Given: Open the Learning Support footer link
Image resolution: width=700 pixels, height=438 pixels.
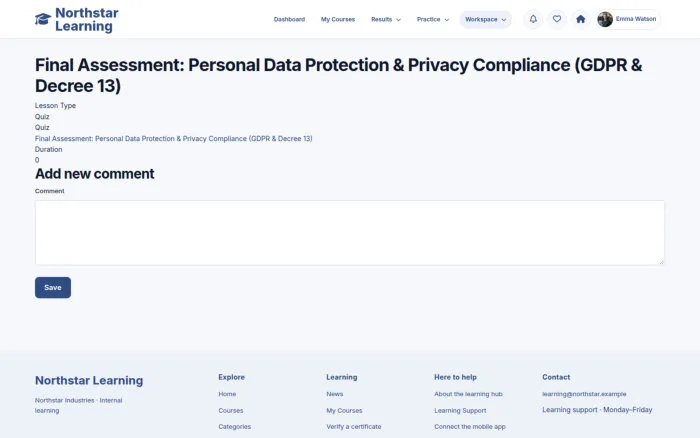Looking at the screenshot, I should click(460, 410).
